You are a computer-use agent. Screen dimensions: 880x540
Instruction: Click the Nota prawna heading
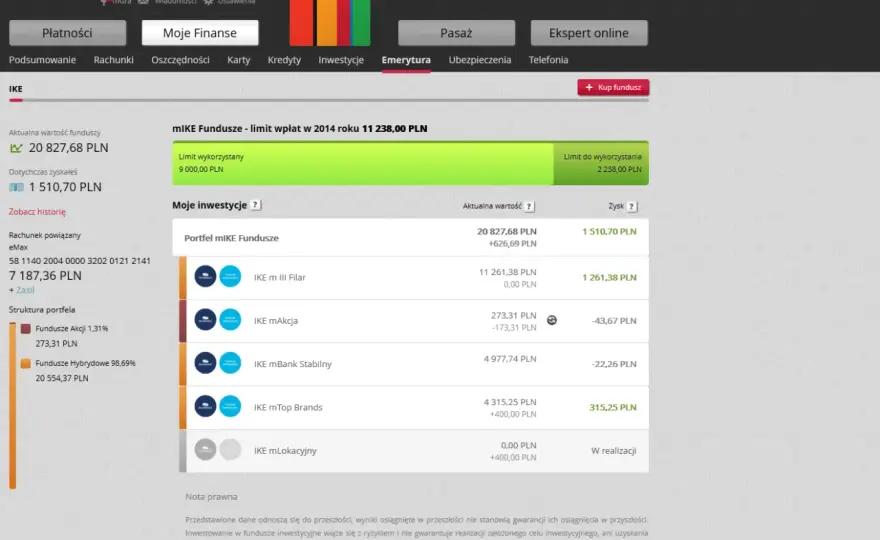point(211,497)
